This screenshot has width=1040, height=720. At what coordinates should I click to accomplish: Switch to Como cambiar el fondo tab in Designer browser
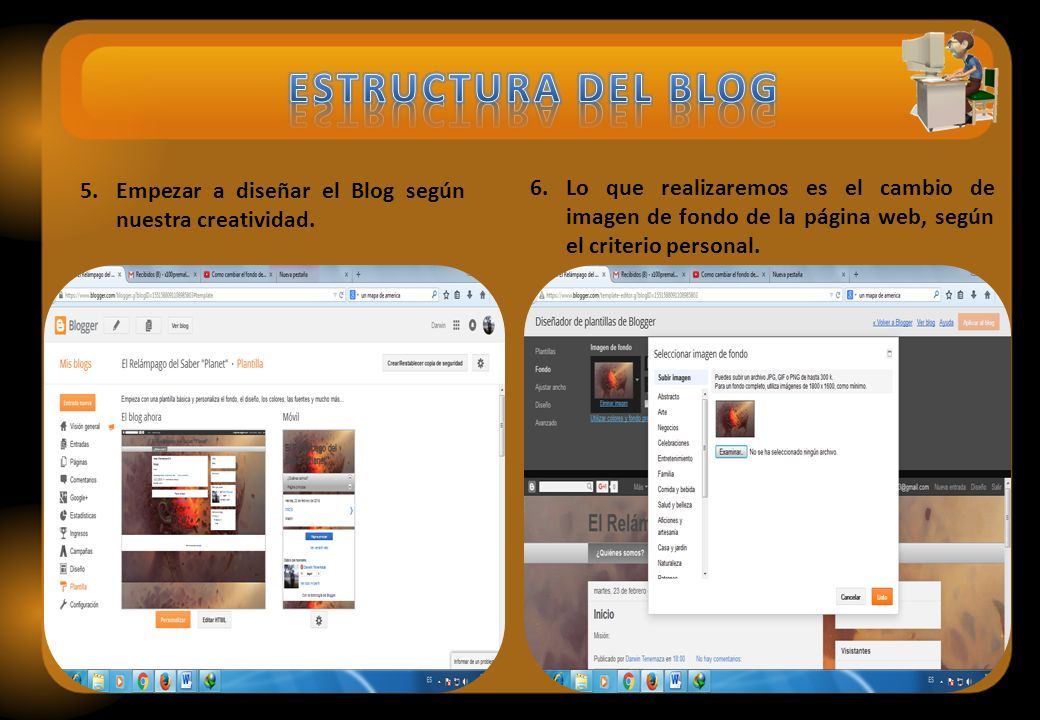pos(729,274)
